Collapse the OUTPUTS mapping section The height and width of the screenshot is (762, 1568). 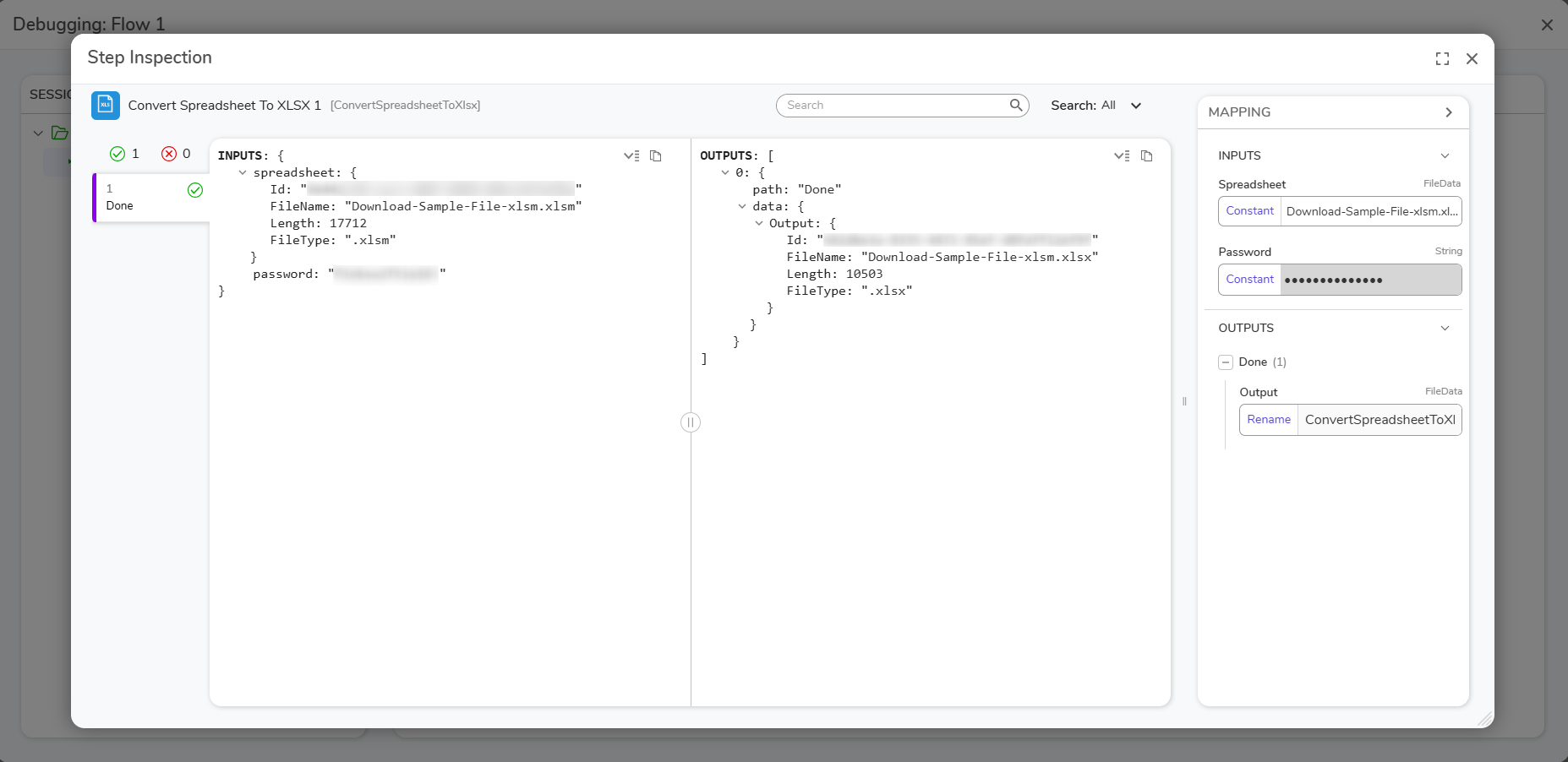[1445, 328]
